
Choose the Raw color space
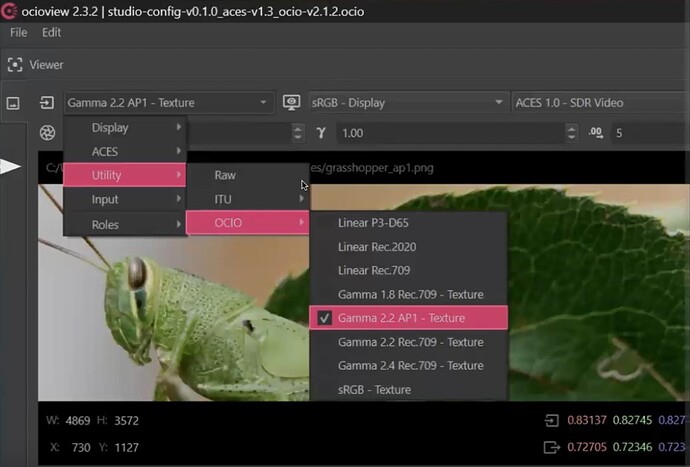click(x=248, y=175)
